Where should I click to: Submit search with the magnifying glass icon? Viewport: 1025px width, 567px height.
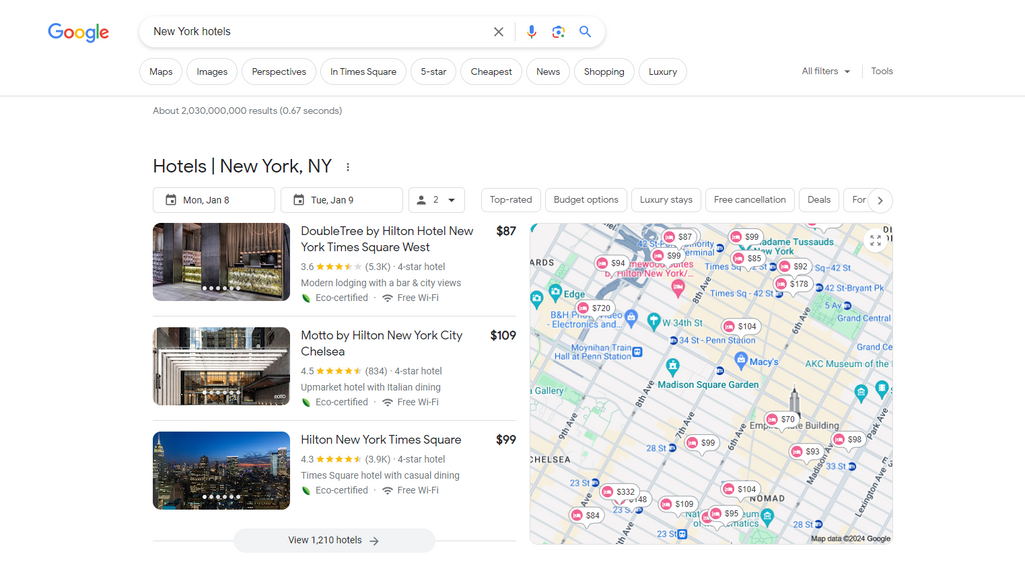coord(585,31)
